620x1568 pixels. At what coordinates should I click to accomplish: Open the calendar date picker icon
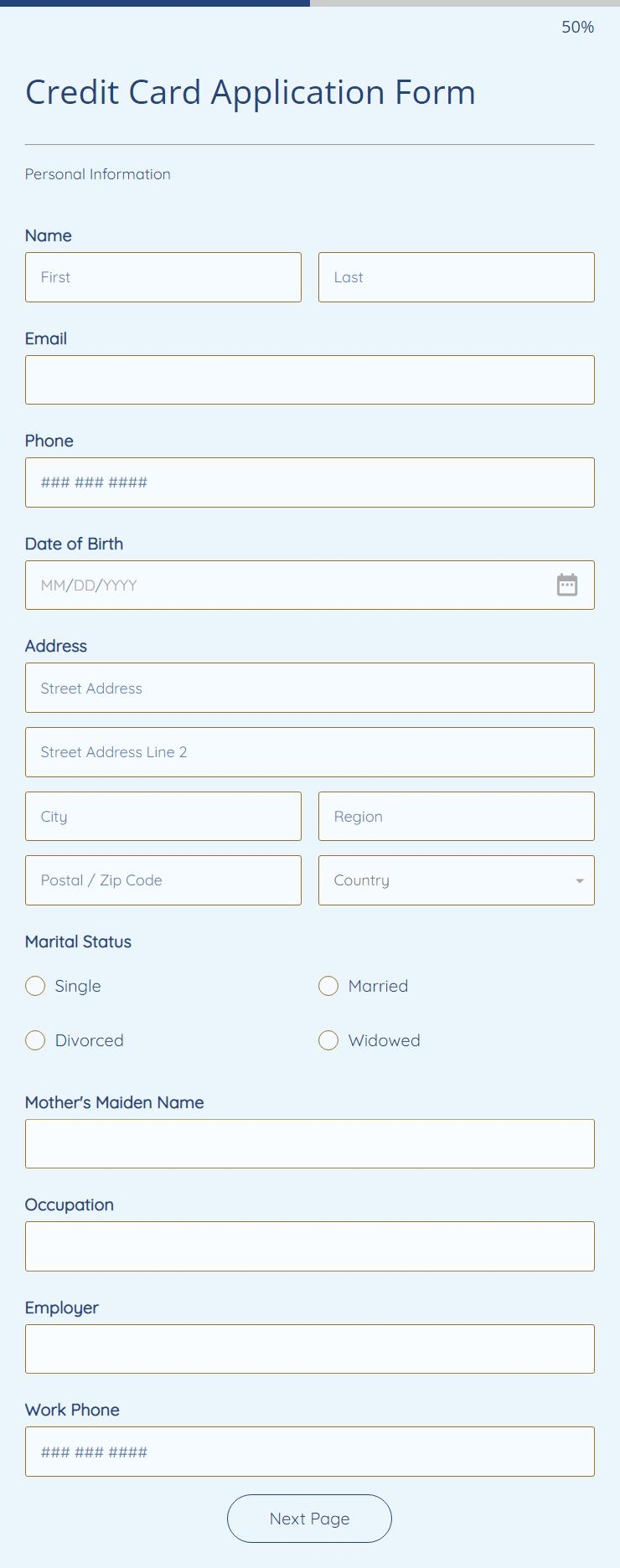[567, 585]
